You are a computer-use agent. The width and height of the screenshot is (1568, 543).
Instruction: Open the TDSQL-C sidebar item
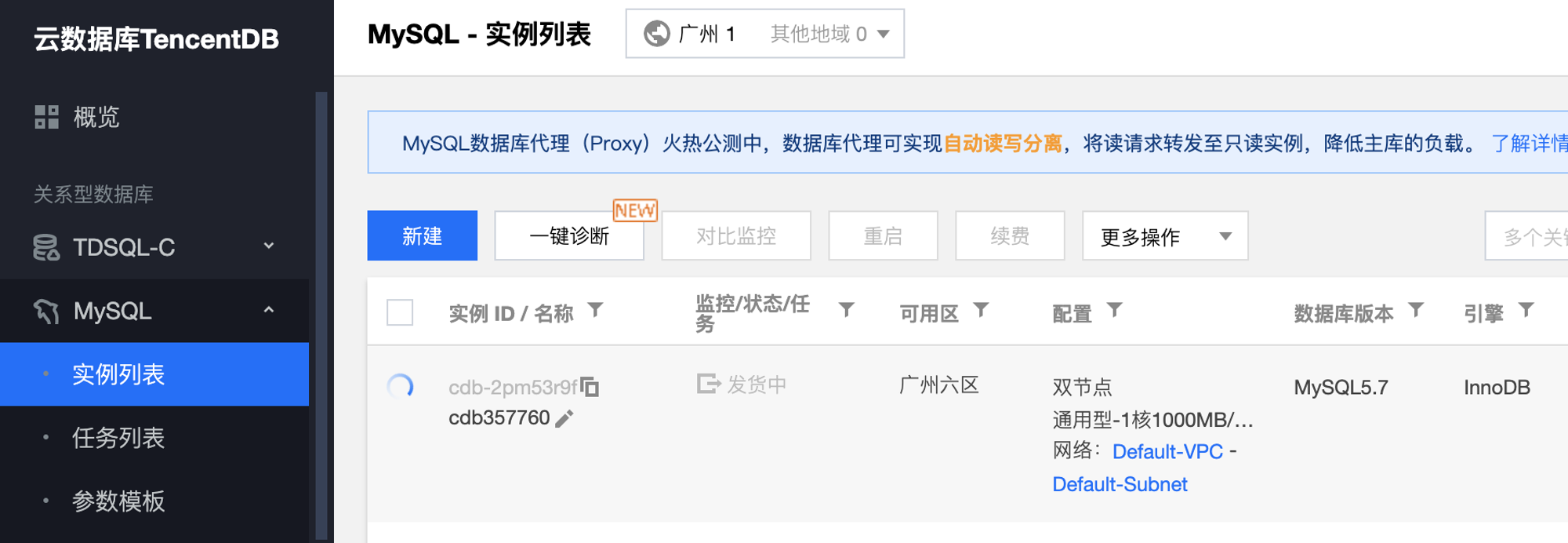[154, 247]
